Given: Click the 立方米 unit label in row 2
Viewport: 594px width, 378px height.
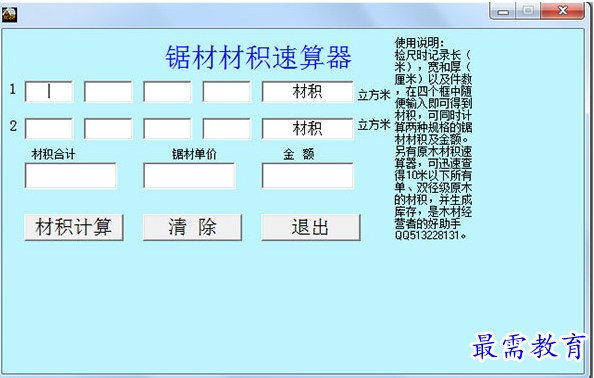Looking at the screenshot, I should pos(374,124).
